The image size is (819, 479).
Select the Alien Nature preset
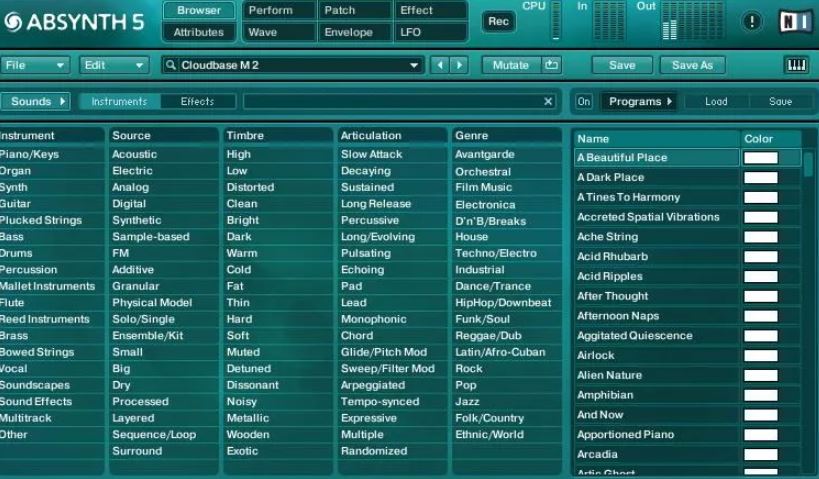[657, 376]
